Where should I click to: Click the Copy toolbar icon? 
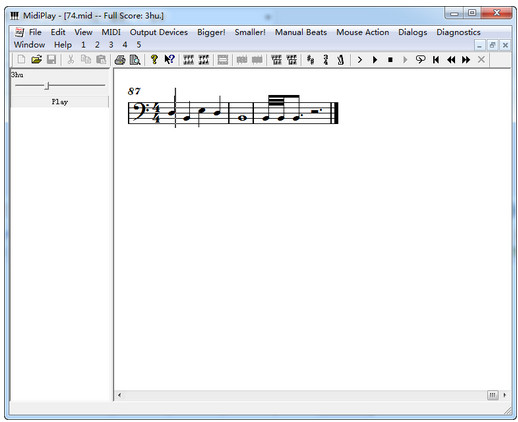pos(86,60)
